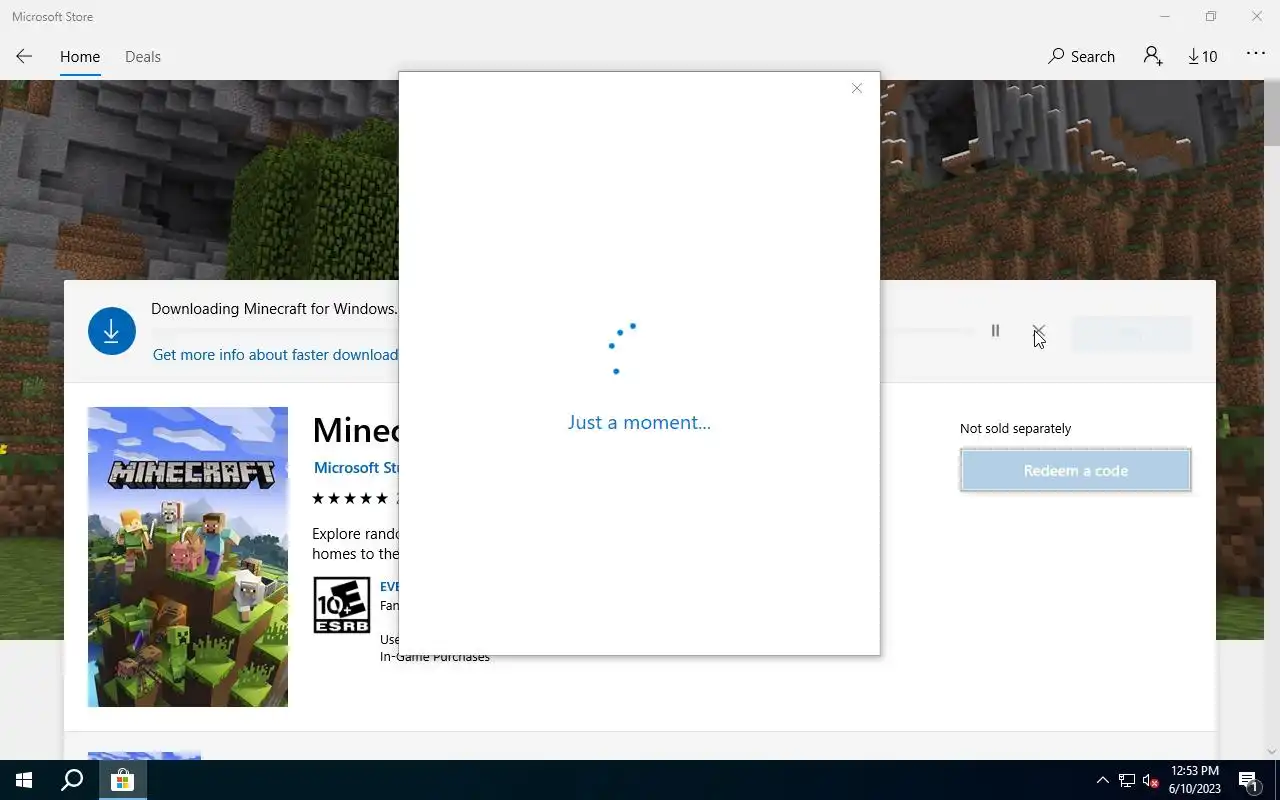Open the Microsoft Studios publisher link
The width and height of the screenshot is (1280, 800).
click(356, 467)
